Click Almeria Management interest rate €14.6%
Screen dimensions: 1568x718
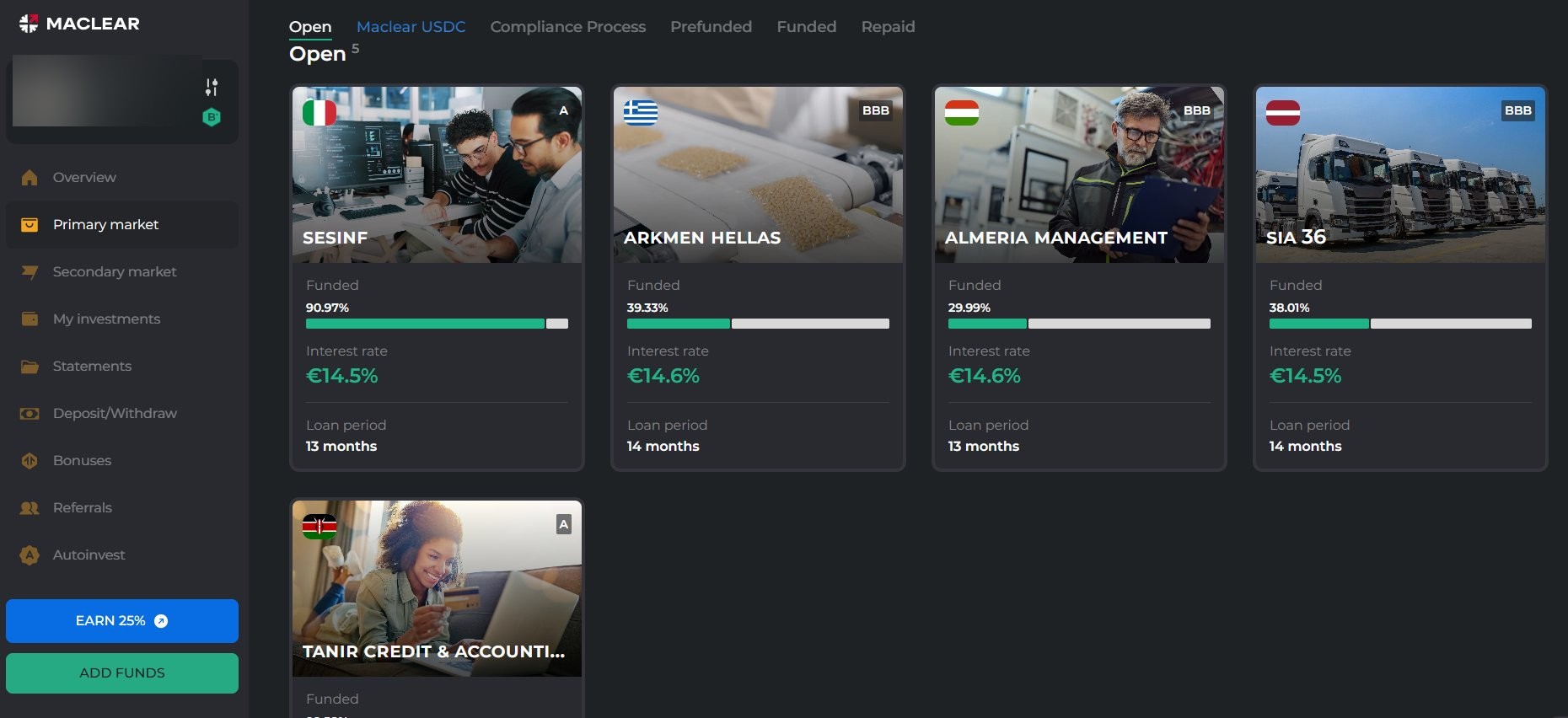(x=985, y=376)
